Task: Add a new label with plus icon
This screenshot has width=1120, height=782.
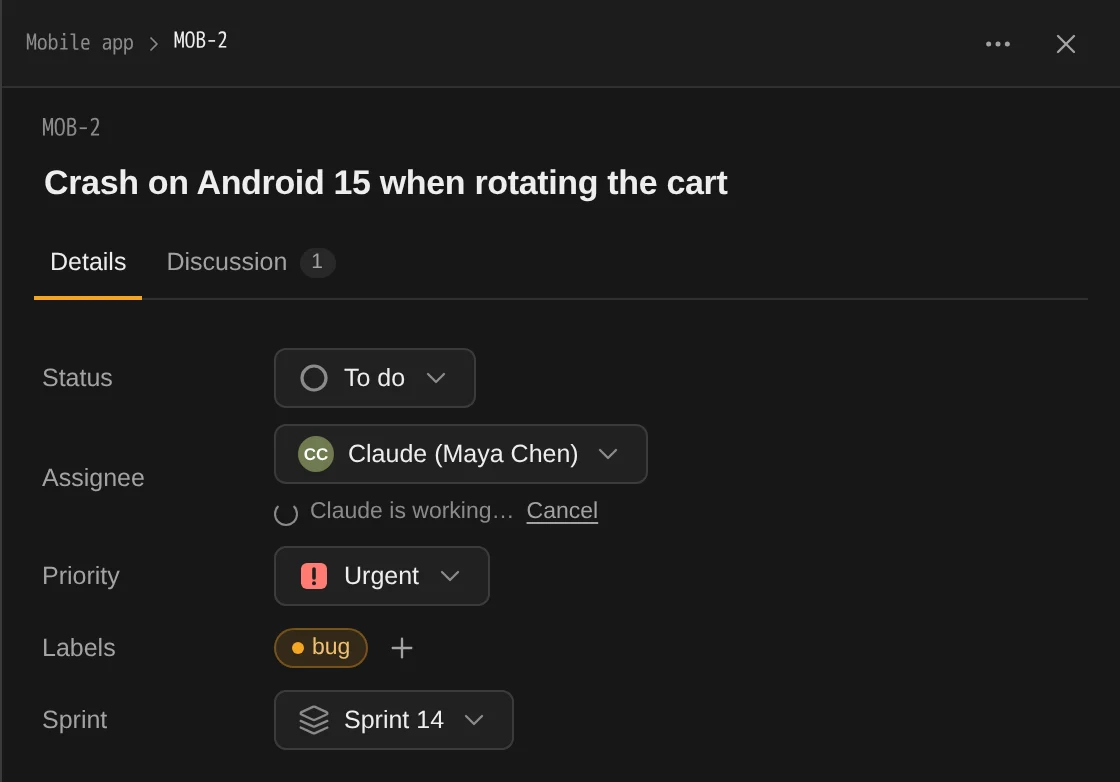Action: coord(402,648)
